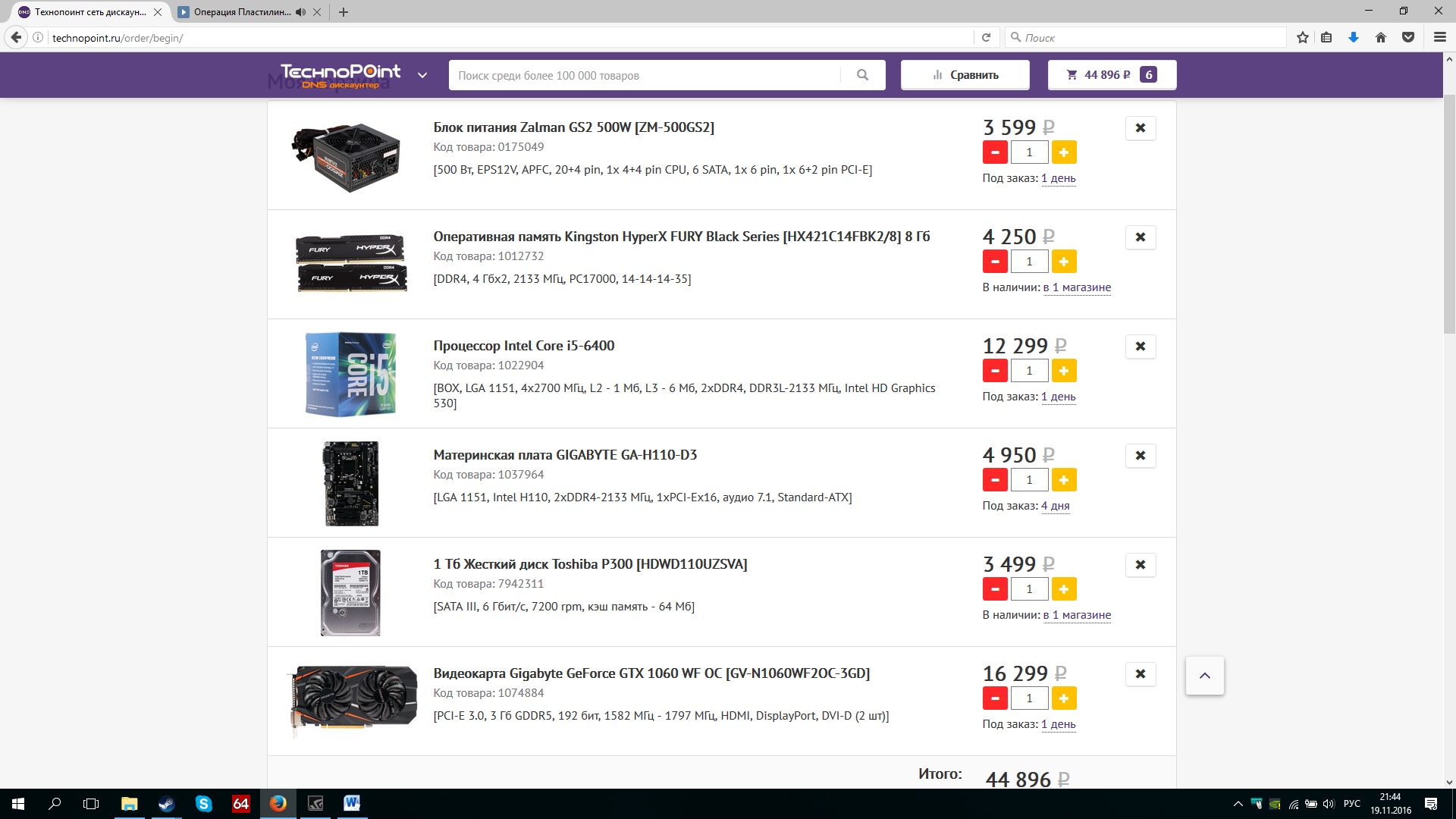Click the magnifier search icon in site search
The width and height of the screenshot is (1456, 819).
862,75
